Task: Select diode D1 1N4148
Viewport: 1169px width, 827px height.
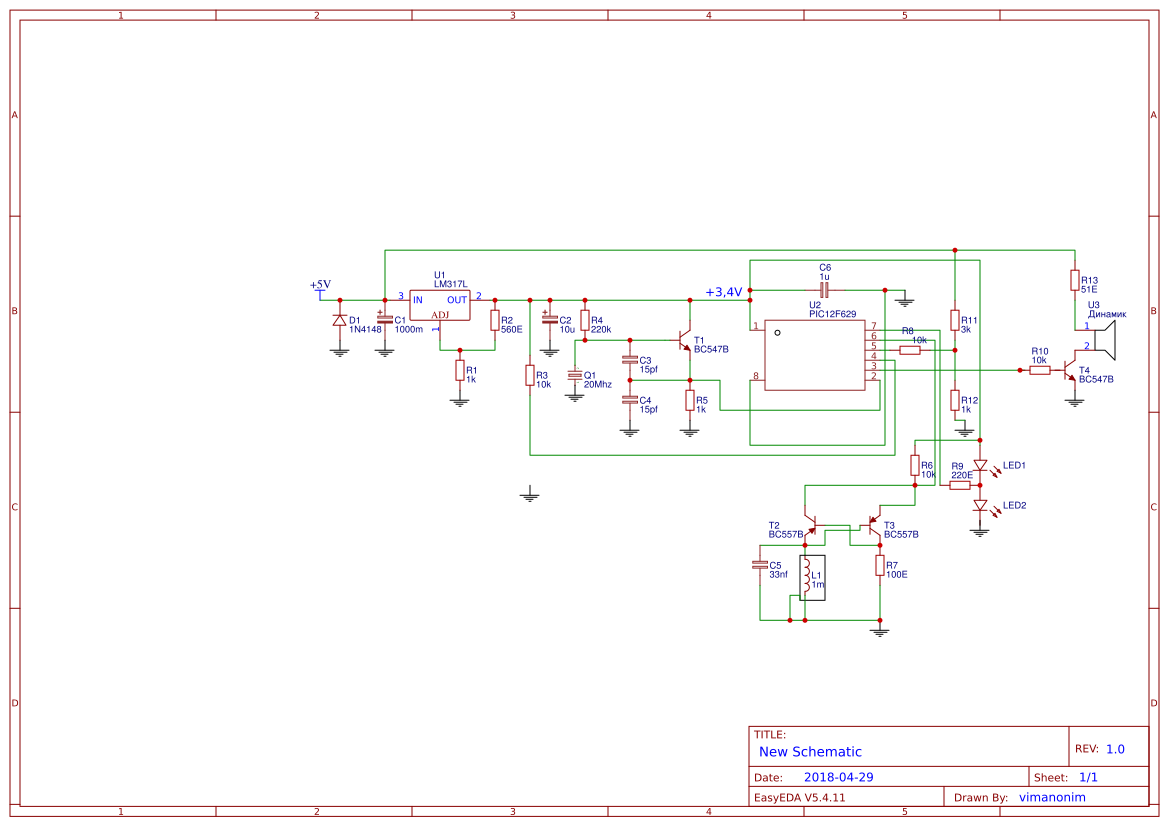Action: 338,322
